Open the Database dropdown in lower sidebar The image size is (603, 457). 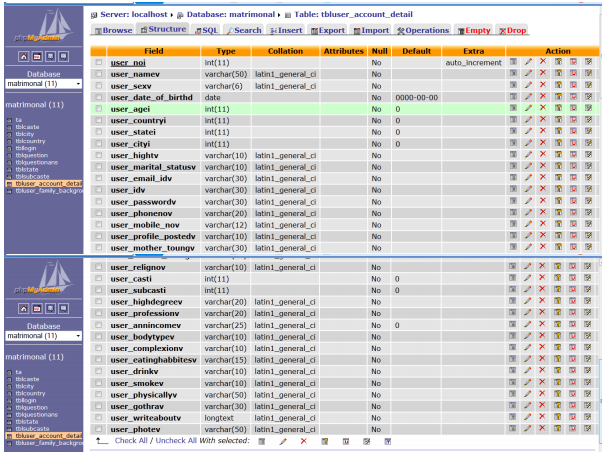point(43,336)
